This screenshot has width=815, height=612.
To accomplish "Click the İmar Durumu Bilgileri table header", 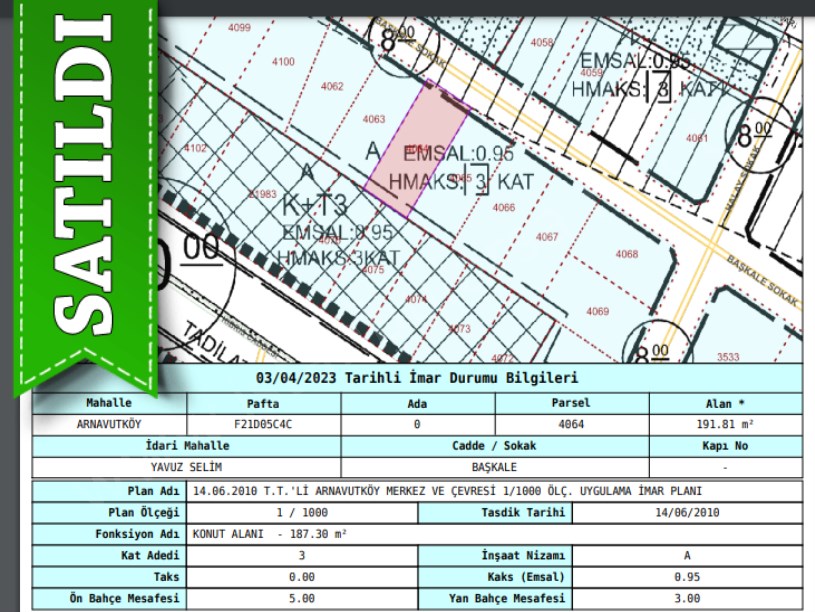I will click(x=417, y=378).
